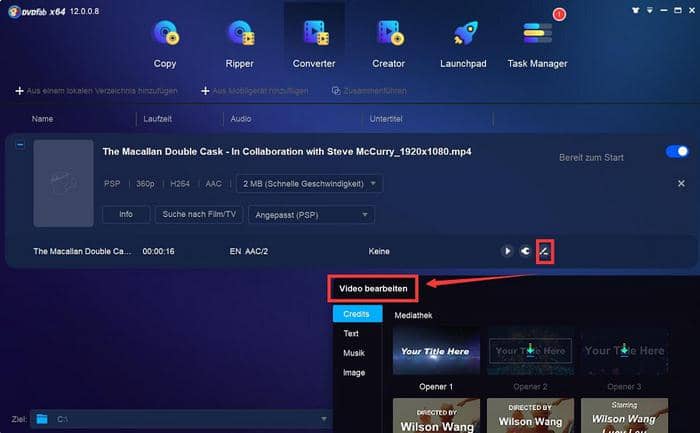700x433 pixels.
Task: Toggle the Bereit zum Start switch
Action: coord(677,152)
